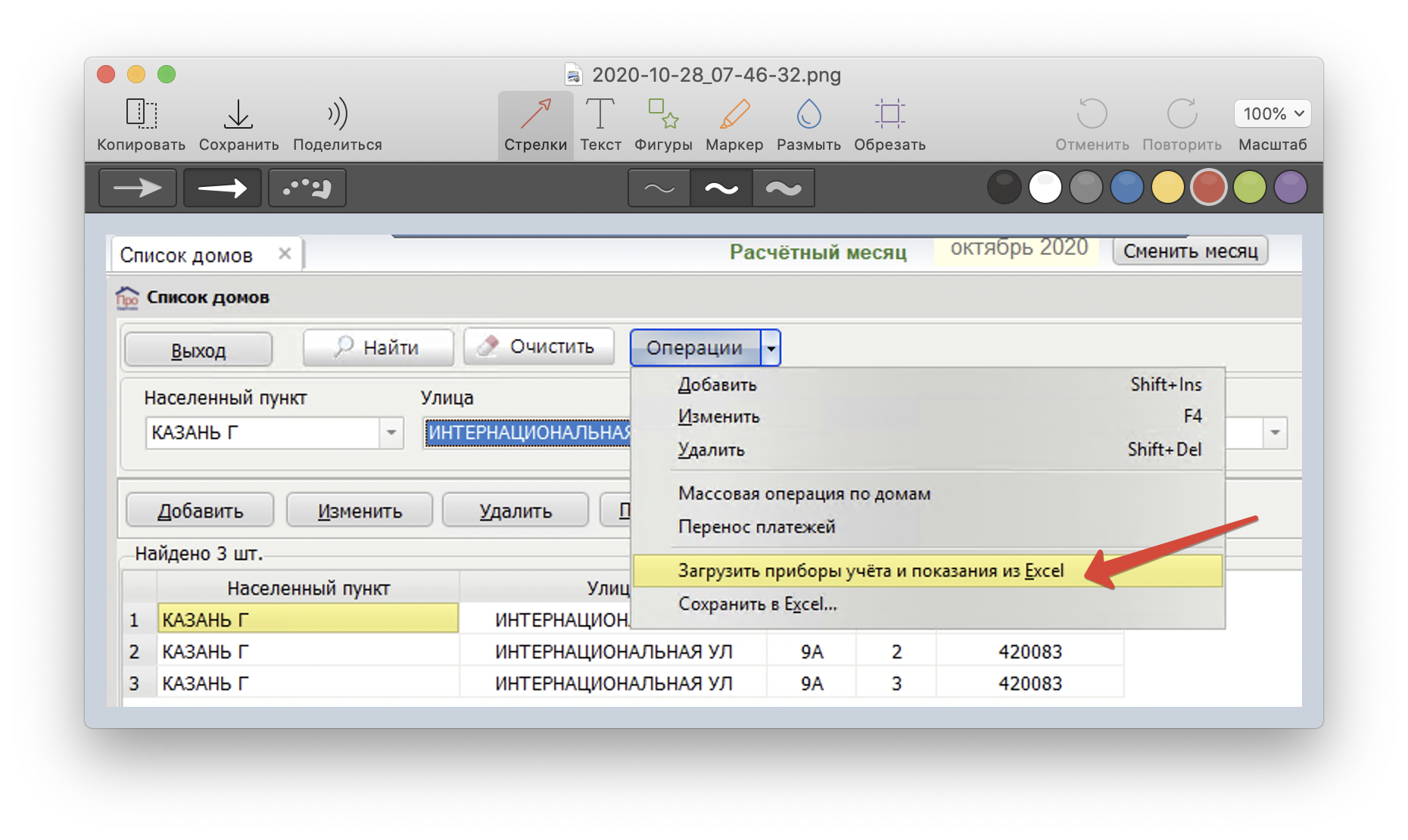Click row 2 house number 9А cell

811,652
